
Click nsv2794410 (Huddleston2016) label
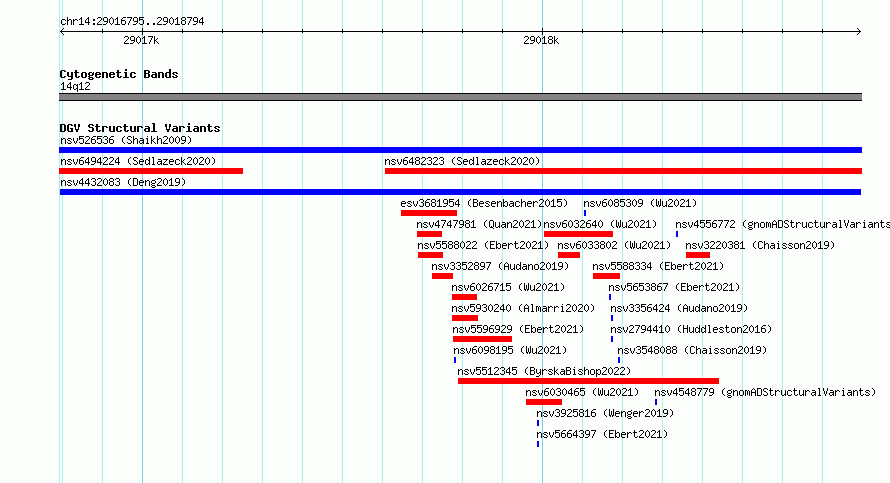click(691, 329)
